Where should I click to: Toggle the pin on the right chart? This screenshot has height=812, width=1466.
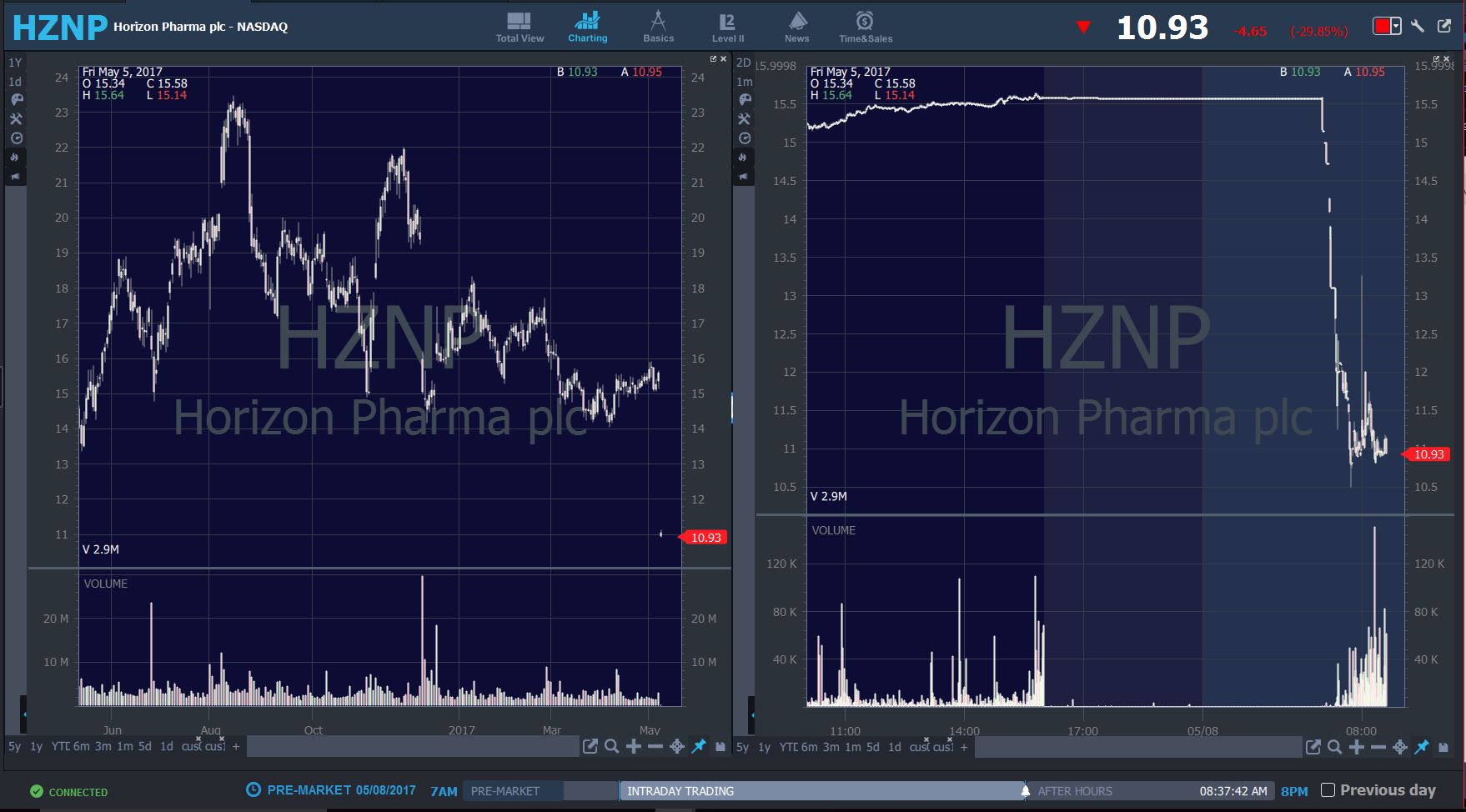pos(1422,747)
